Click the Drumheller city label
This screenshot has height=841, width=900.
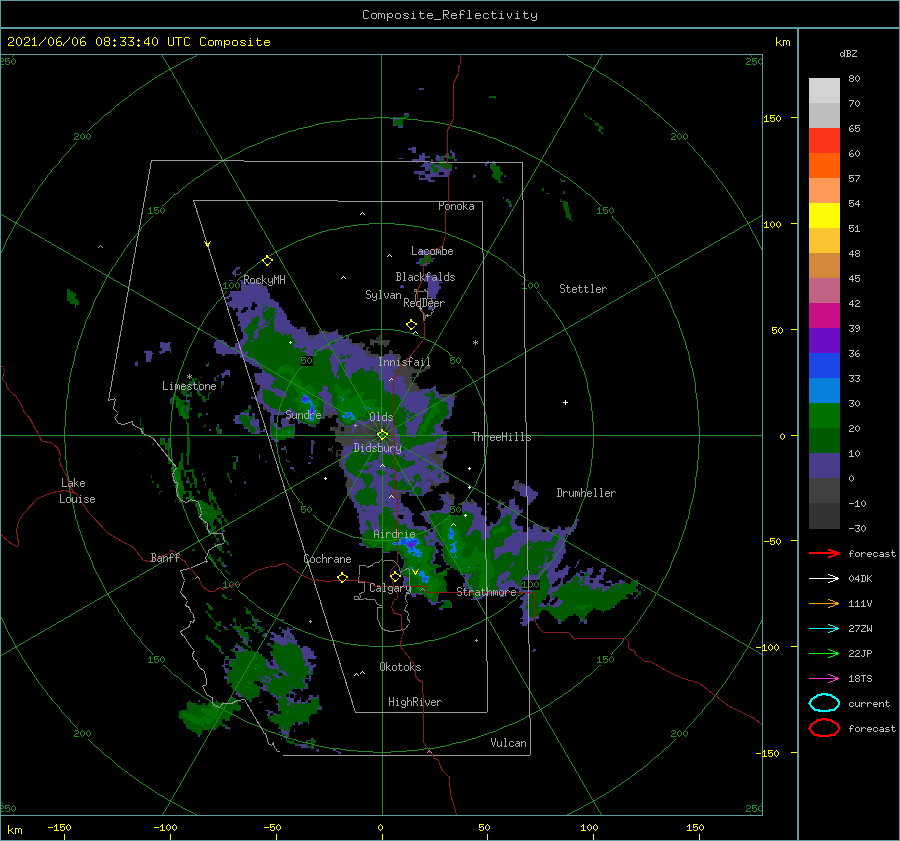(x=586, y=493)
